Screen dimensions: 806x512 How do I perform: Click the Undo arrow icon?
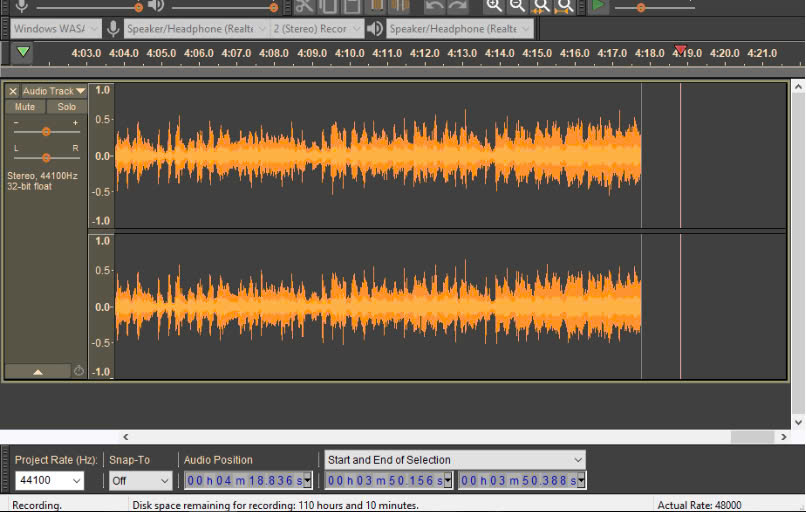435,6
